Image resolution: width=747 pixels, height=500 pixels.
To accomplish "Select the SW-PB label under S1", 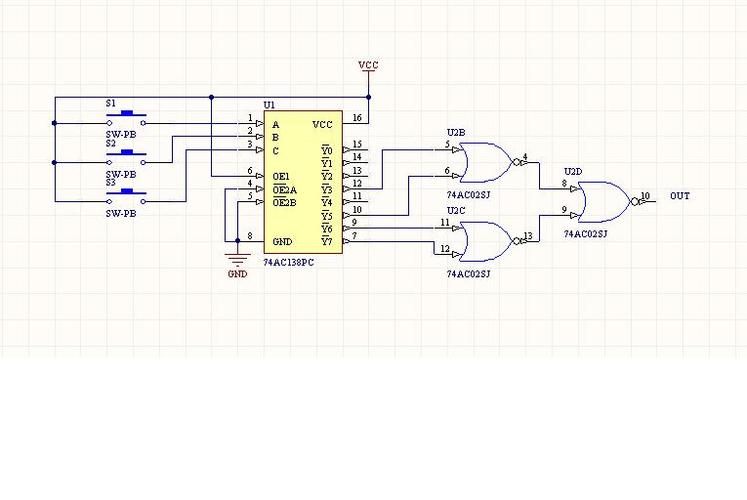I will click(121, 134).
